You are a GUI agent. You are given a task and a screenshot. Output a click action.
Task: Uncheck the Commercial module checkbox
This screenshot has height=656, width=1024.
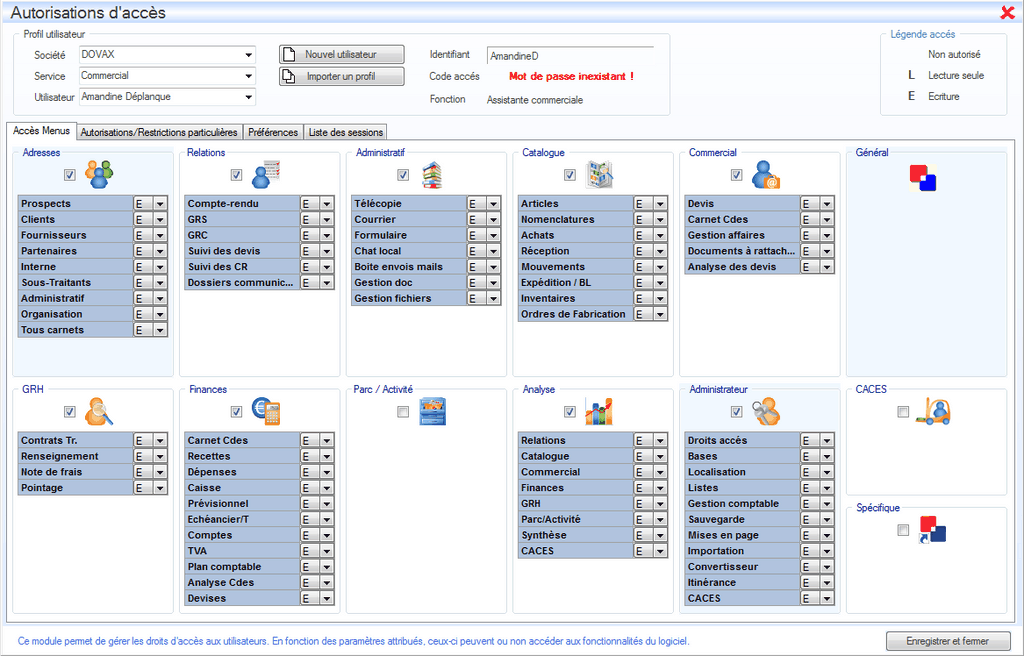click(737, 175)
